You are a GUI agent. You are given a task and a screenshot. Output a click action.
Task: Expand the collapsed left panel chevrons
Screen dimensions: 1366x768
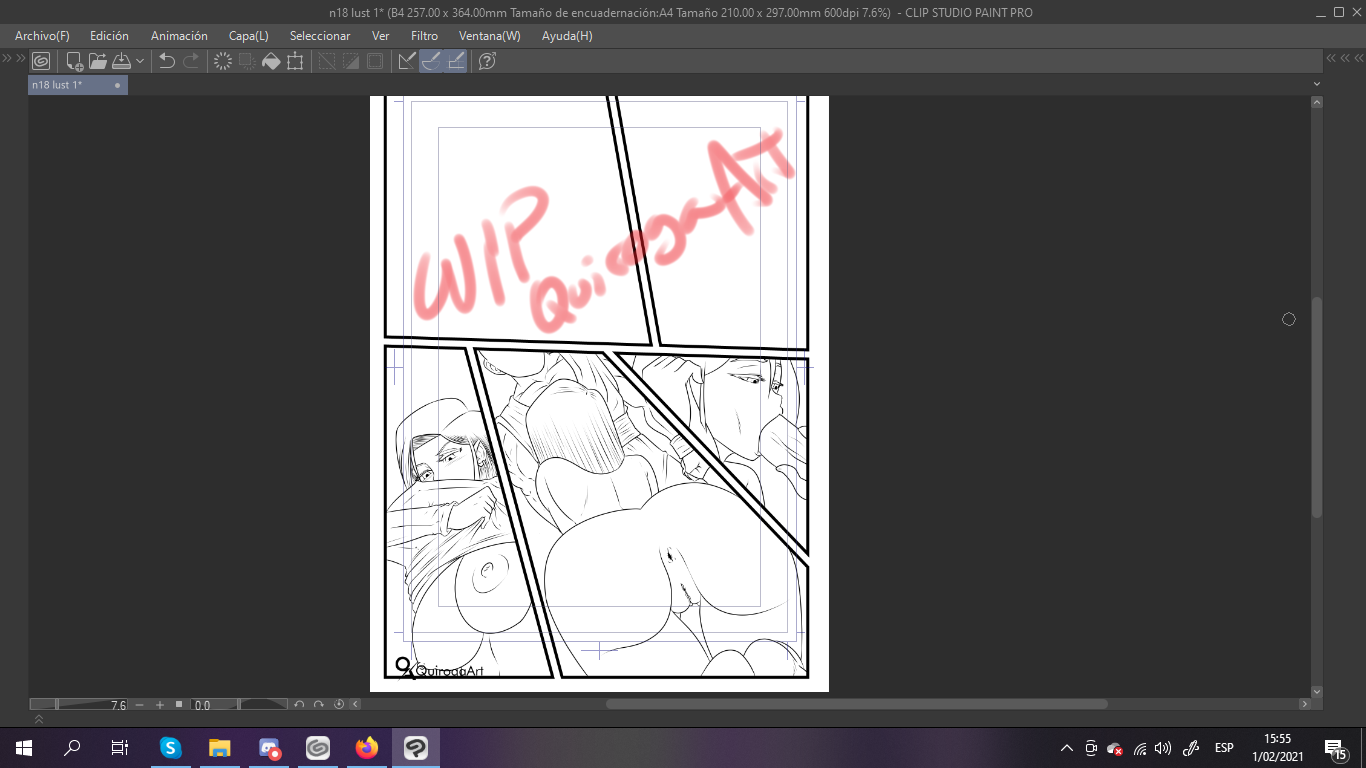pyautogui.click(x=13, y=59)
